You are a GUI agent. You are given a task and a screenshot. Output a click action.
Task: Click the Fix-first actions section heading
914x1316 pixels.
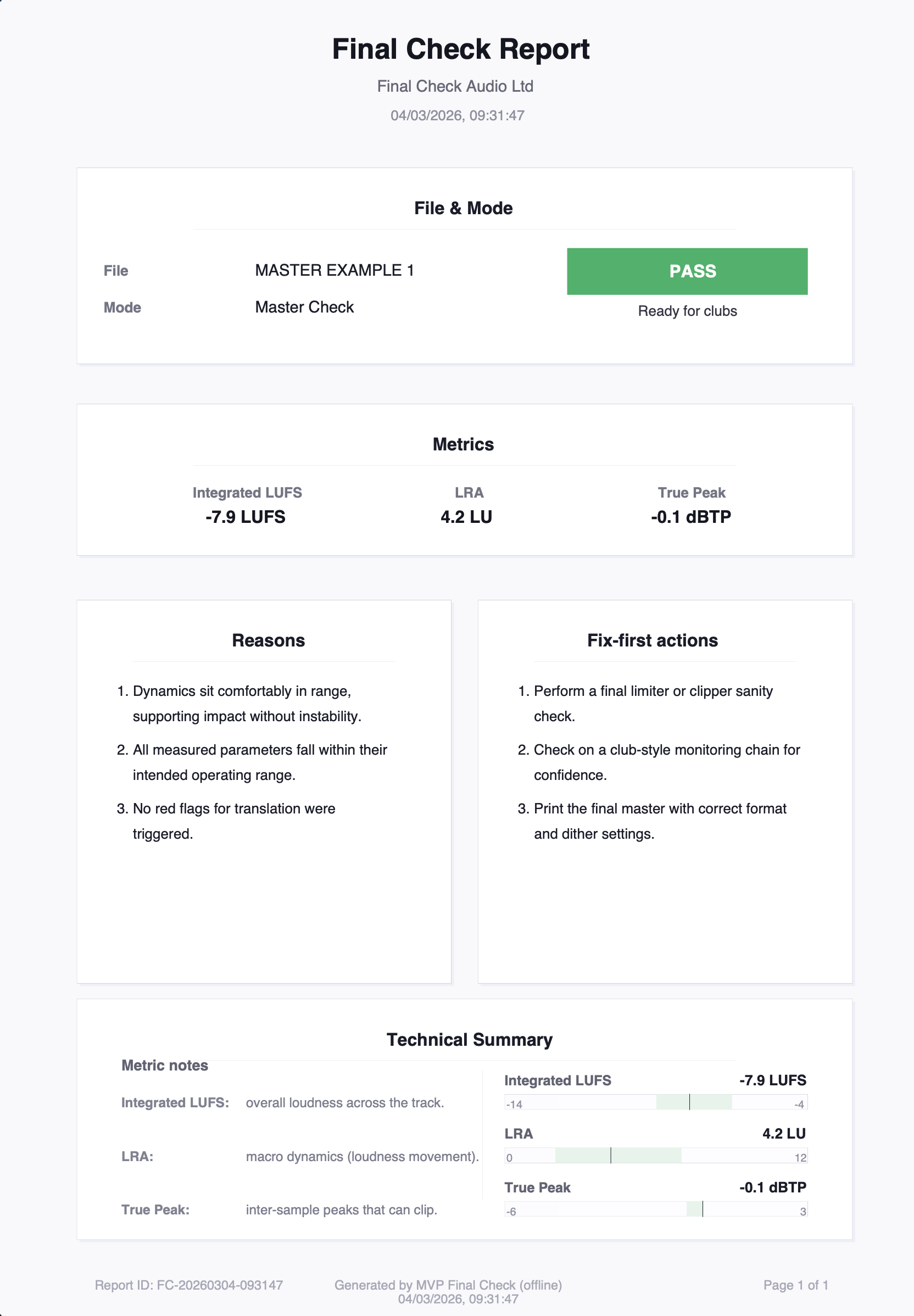coord(653,640)
